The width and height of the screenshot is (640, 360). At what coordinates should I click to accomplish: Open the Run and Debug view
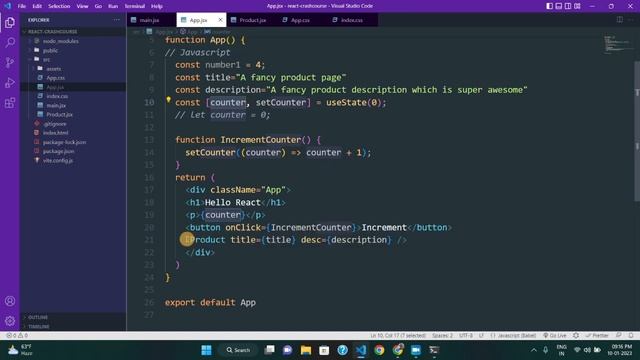(x=10, y=82)
